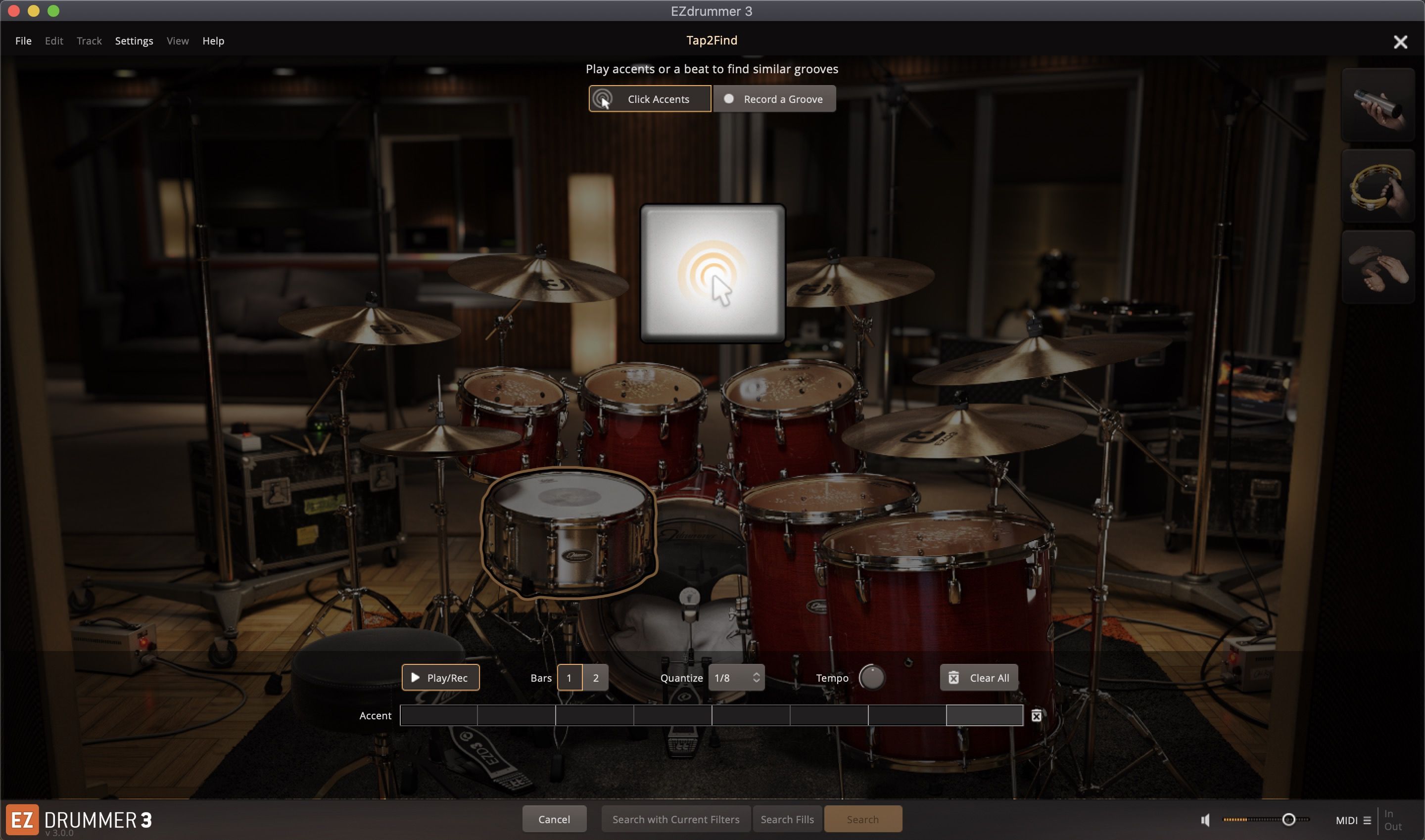Click the large tap pad square
This screenshot has width=1425, height=840.
click(712, 274)
